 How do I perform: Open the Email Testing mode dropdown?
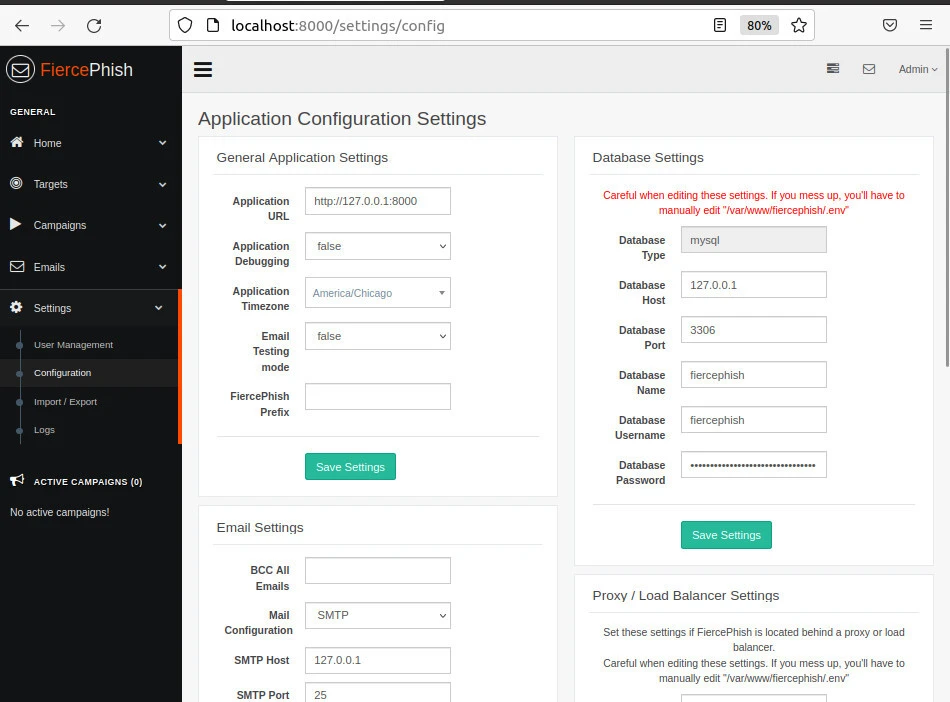click(377, 336)
